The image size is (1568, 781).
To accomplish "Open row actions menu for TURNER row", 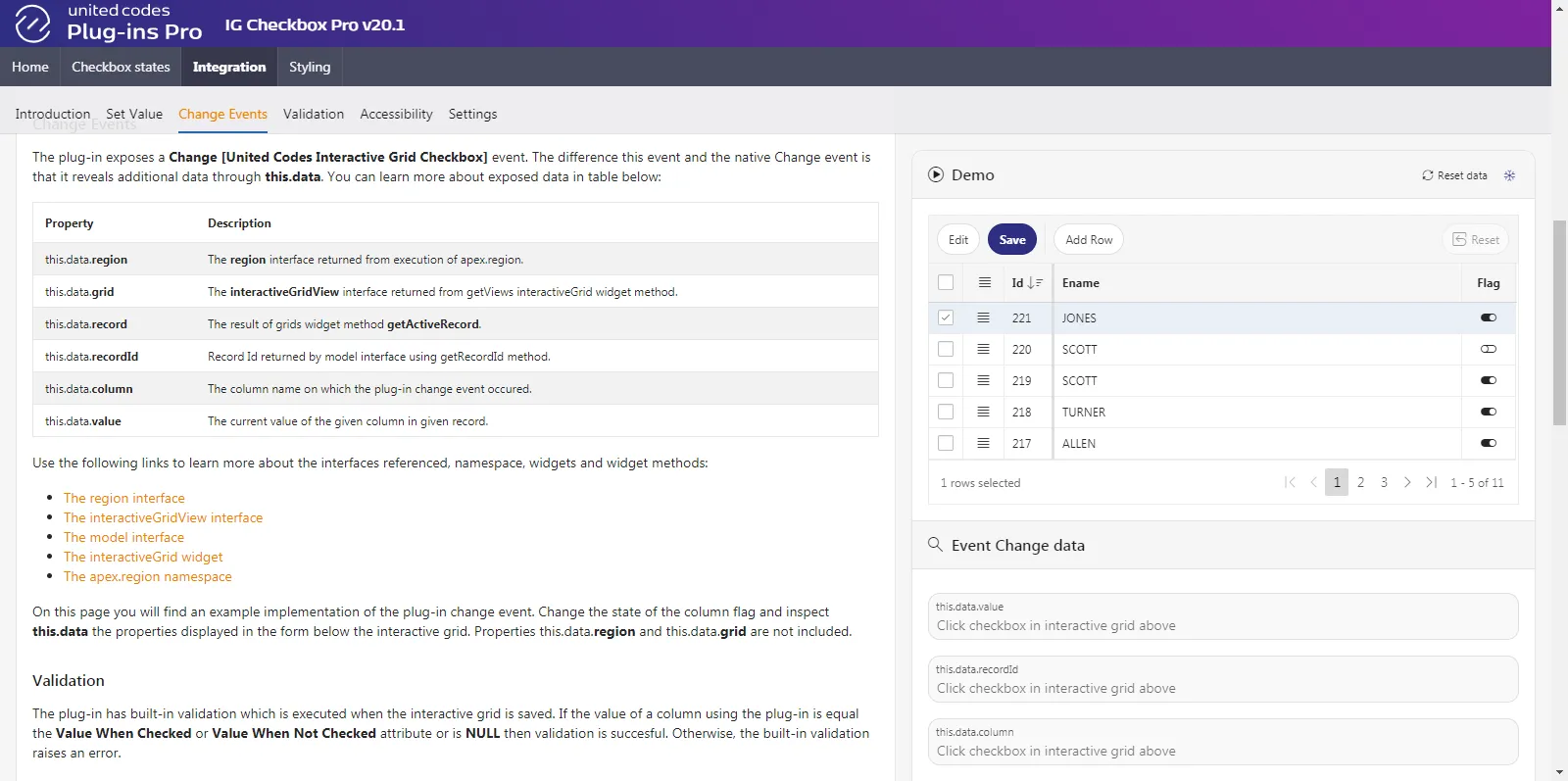I will coord(983,412).
